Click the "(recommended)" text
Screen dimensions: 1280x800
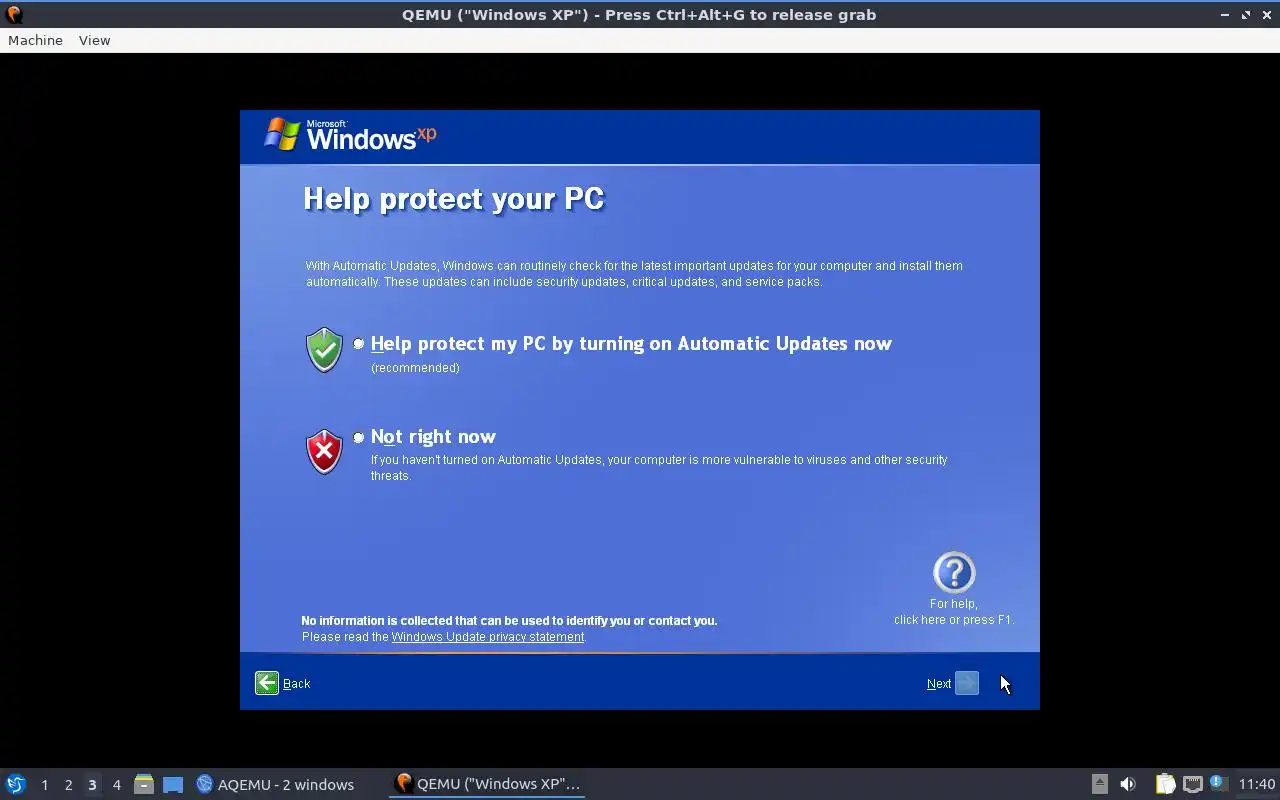415,368
